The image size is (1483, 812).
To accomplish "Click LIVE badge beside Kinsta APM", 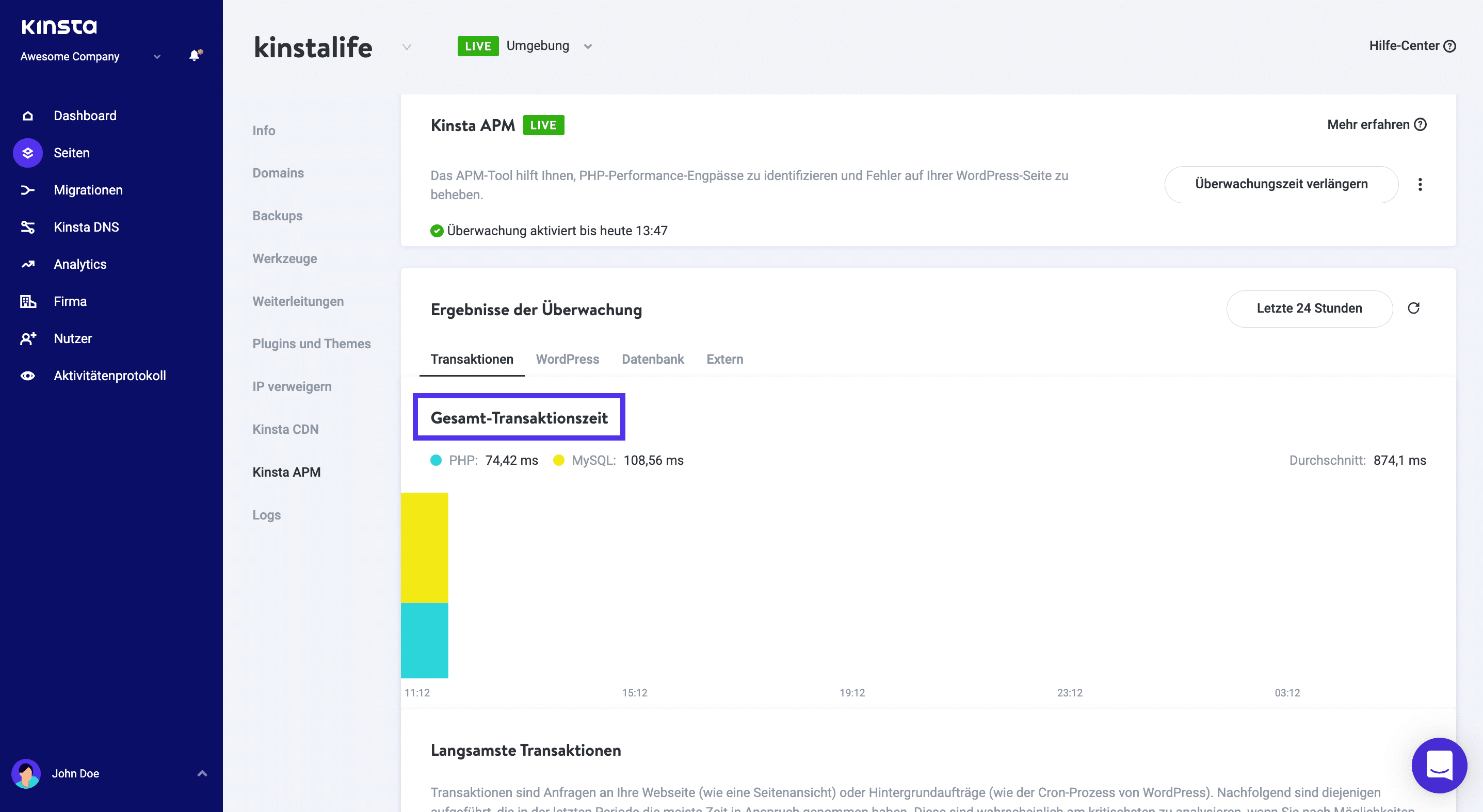I will (x=543, y=125).
